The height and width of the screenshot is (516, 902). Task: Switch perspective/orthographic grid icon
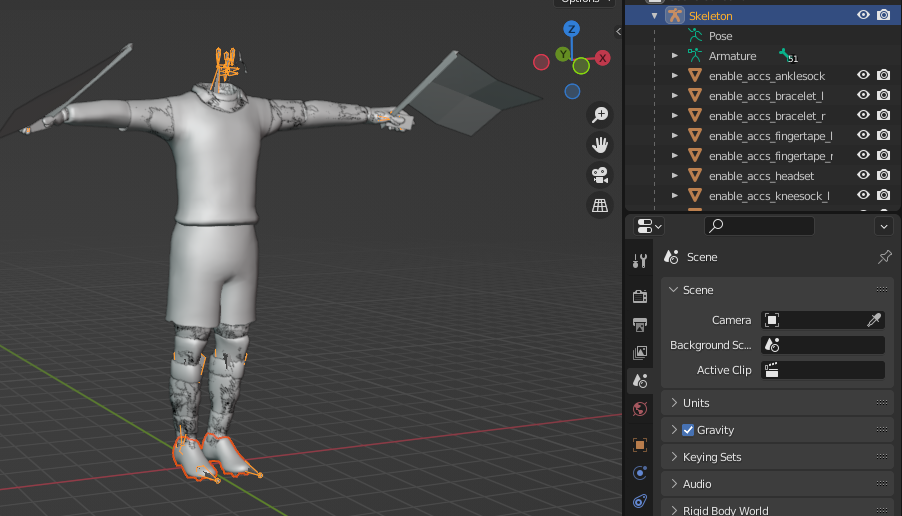click(600, 205)
